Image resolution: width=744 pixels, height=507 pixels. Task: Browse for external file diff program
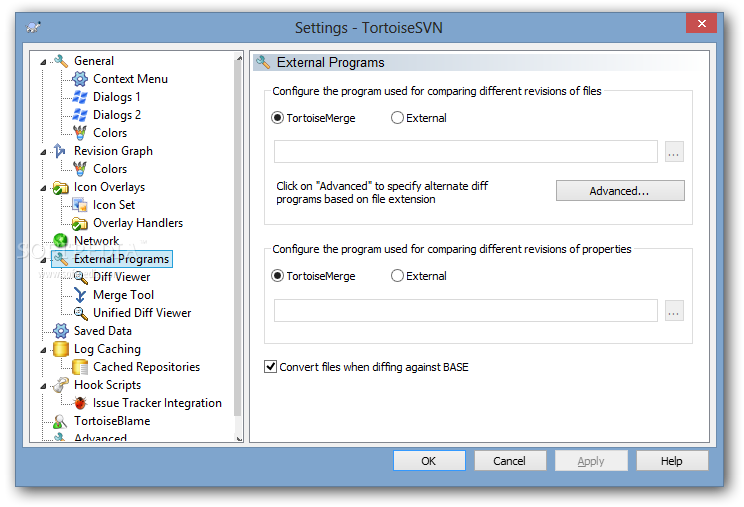pyautogui.click(x=674, y=152)
